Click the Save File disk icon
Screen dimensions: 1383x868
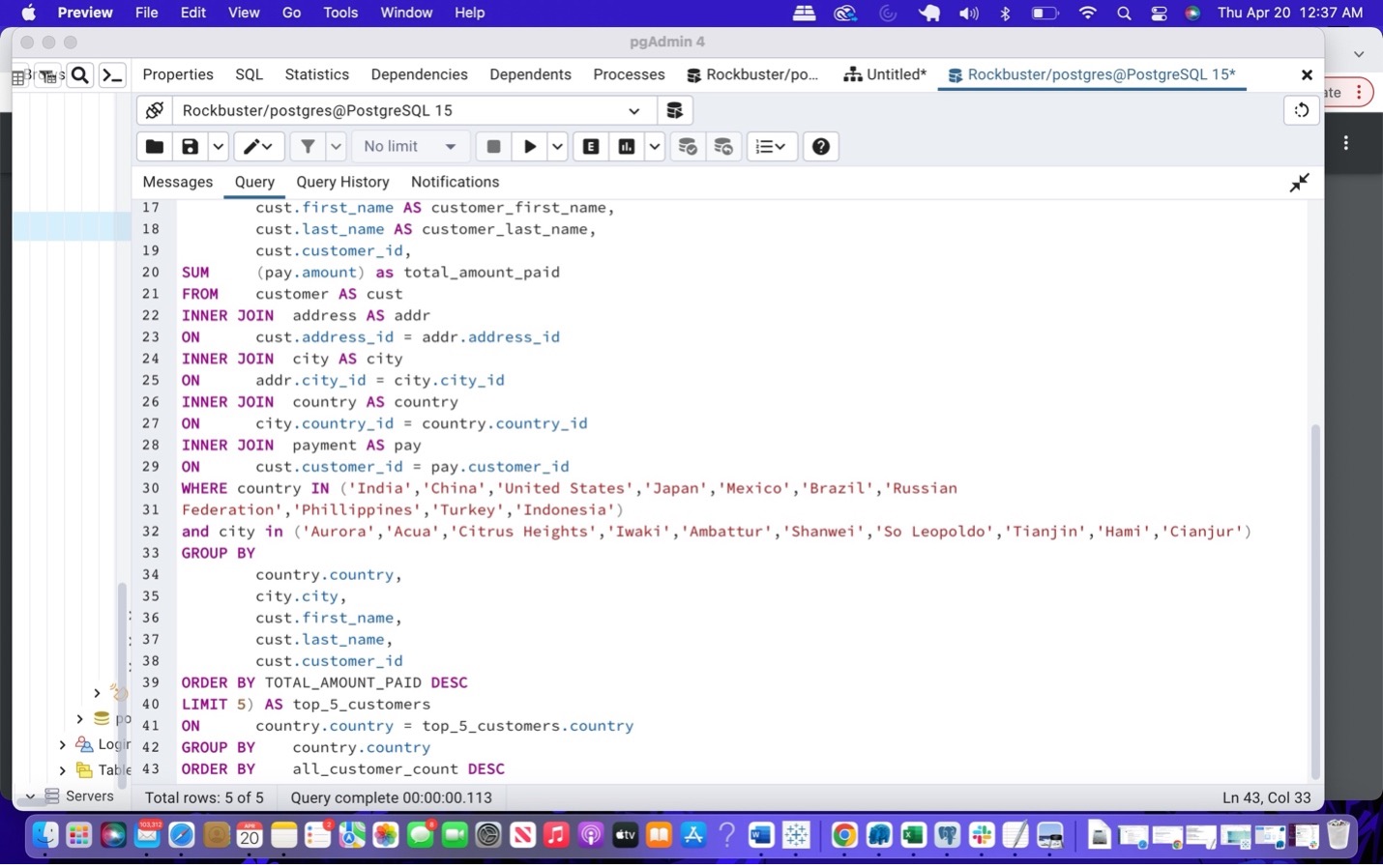(191, 147)
